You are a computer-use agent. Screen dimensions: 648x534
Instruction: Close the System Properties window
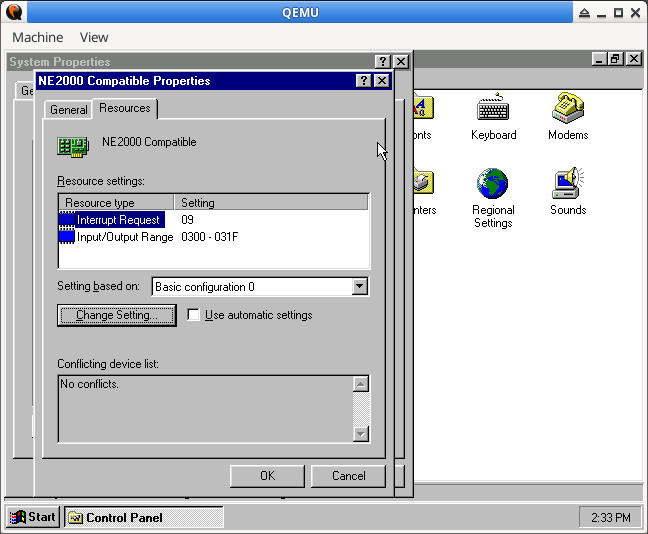[x=401, y=62]
